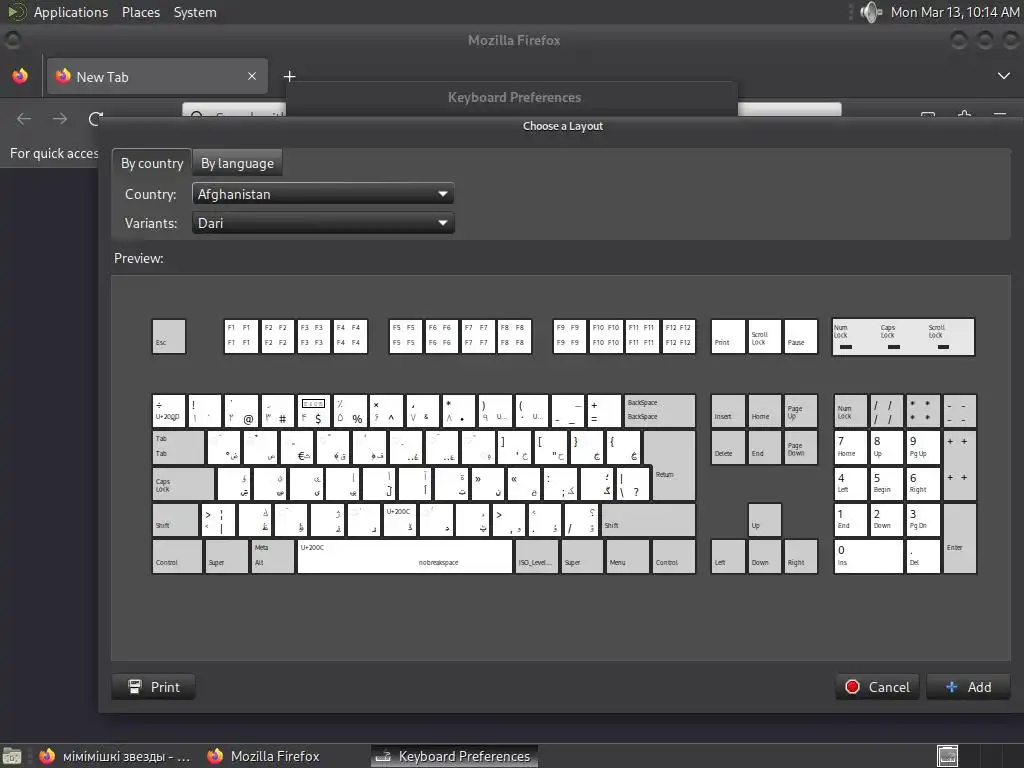Switch to the By country tab

[152, 163]
